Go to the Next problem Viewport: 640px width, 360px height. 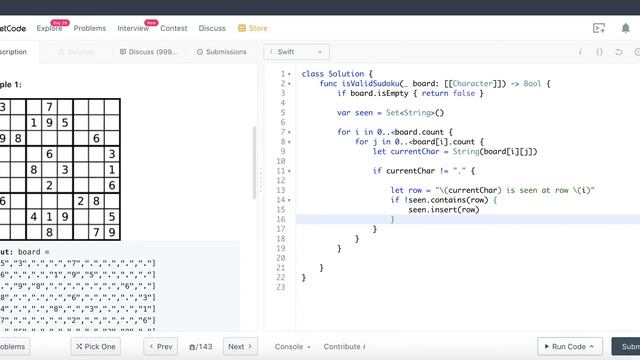coord(240,347)
